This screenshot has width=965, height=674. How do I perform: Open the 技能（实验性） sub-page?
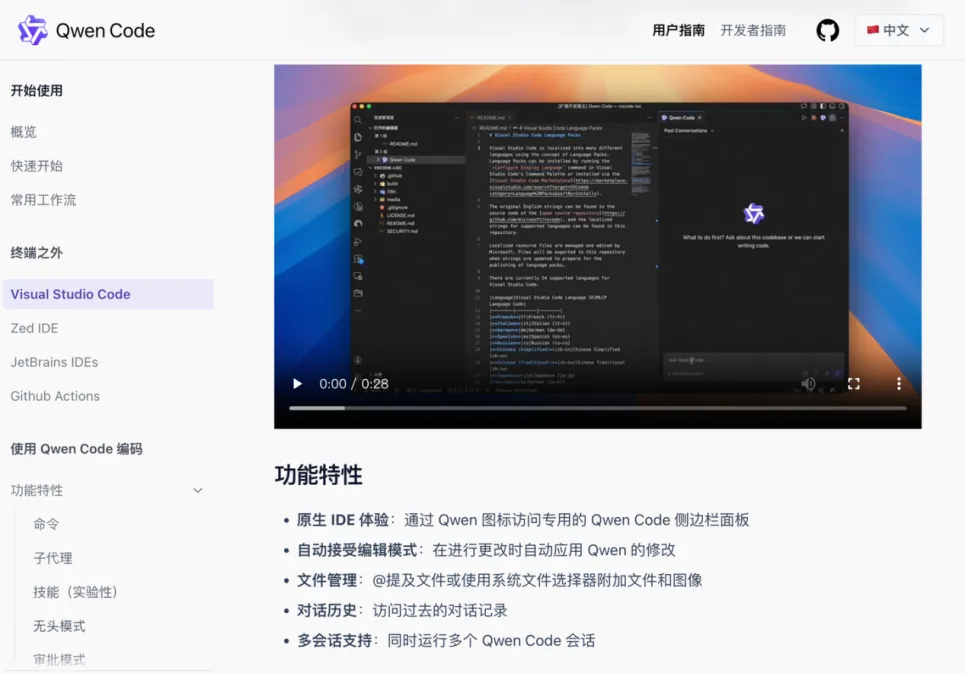75,592
